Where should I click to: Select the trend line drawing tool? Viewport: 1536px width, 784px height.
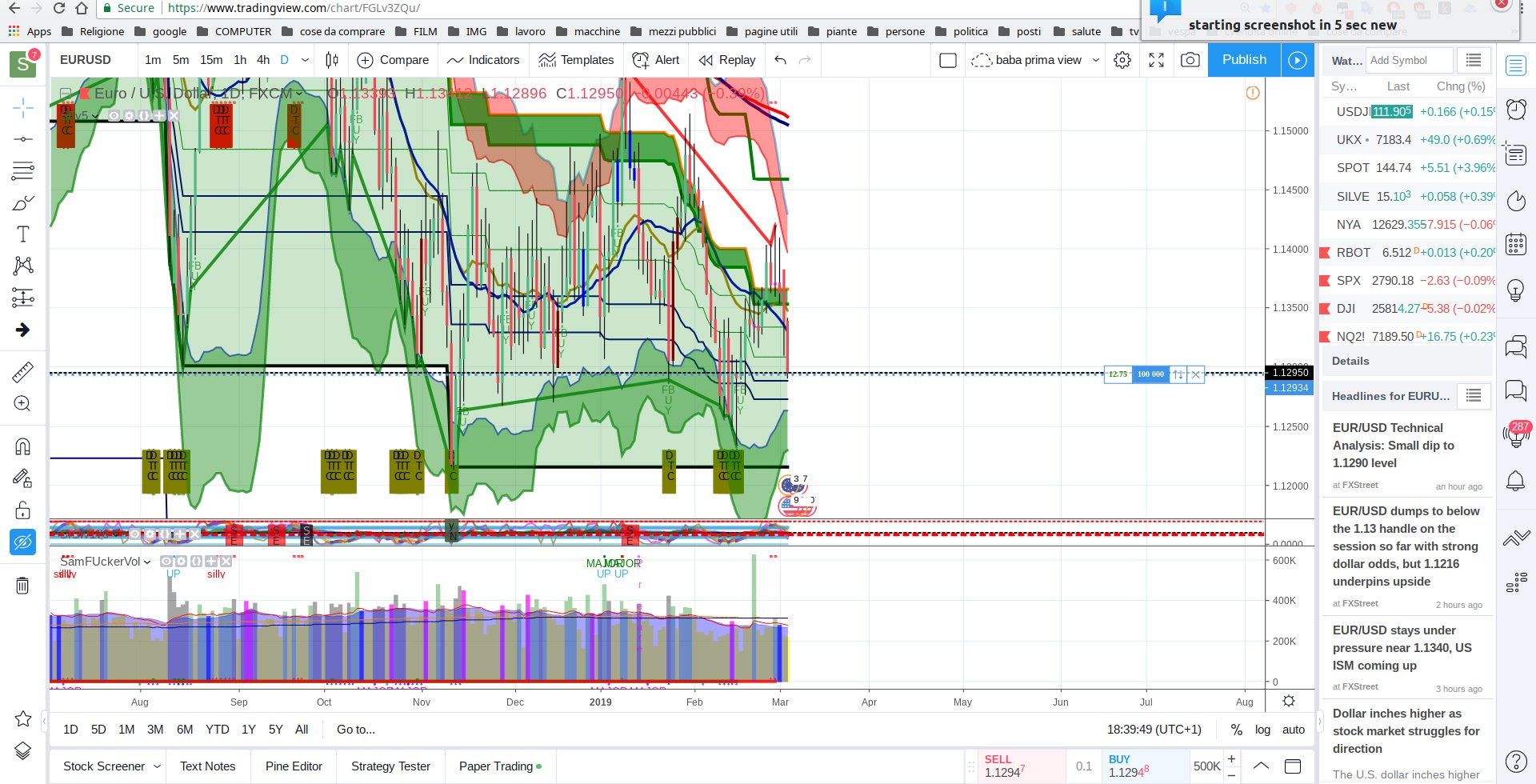coord(22,139)
